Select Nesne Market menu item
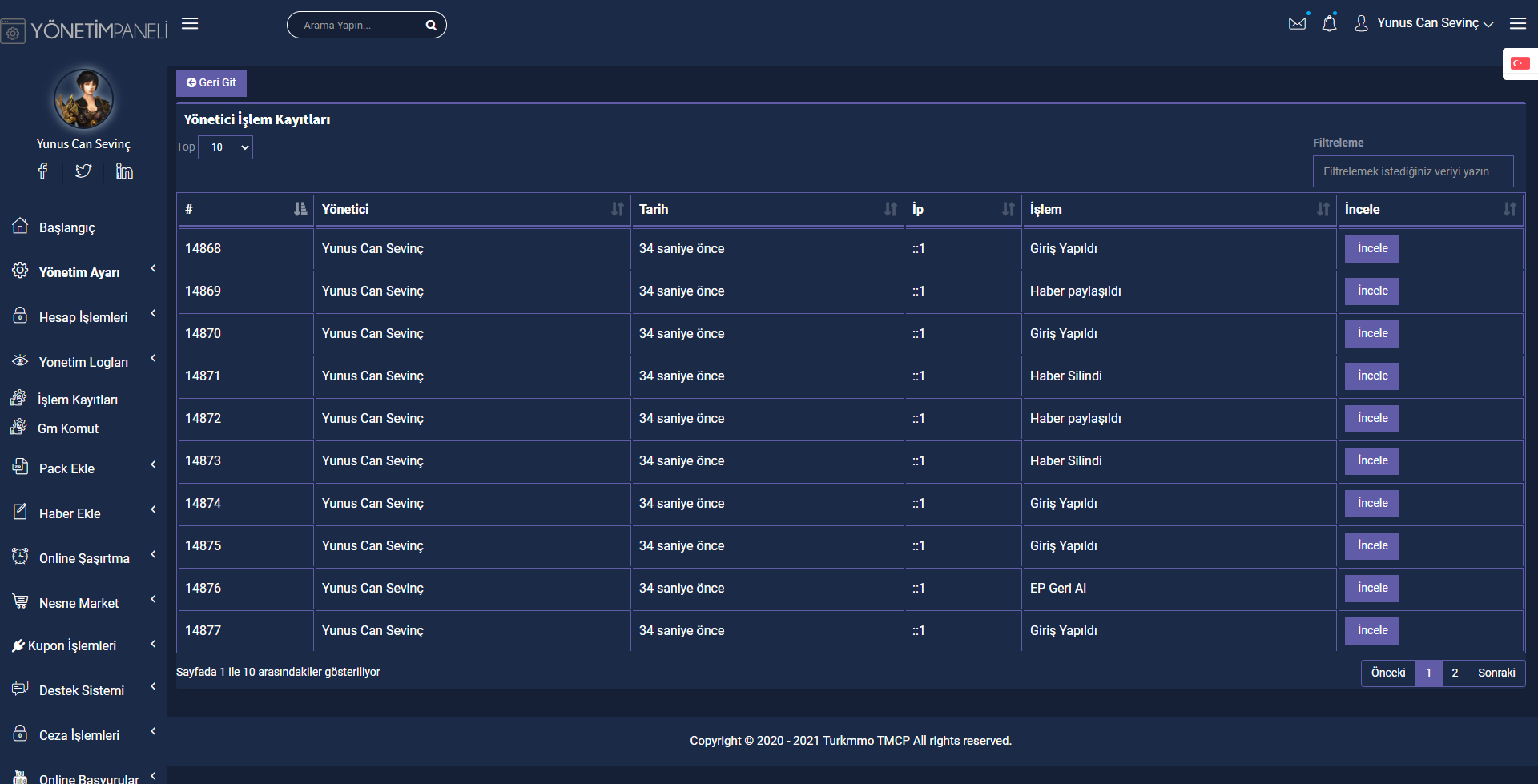Image resolution: width=1538 pixels, height=784 pixels. tap(79, 603)
